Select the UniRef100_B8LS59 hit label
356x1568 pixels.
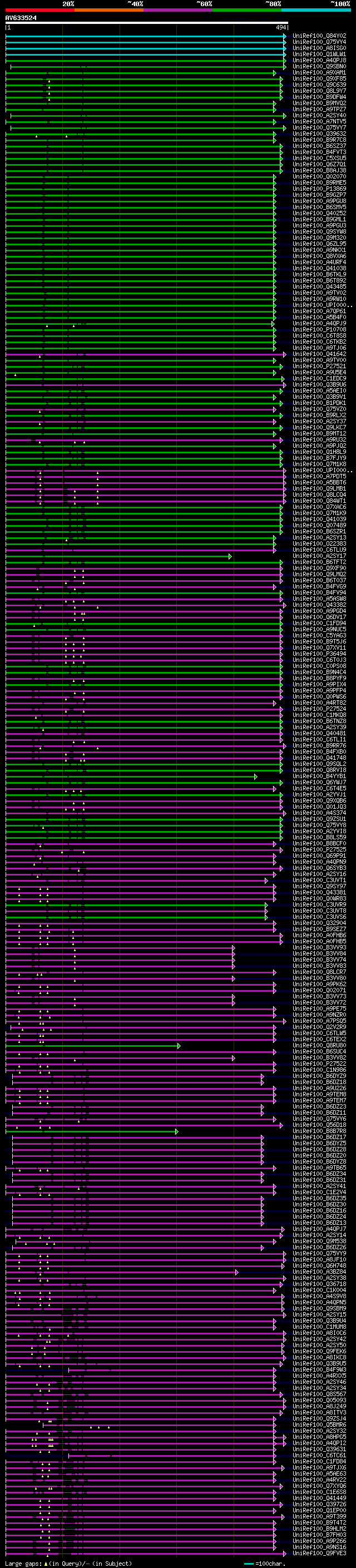[319, 837]
